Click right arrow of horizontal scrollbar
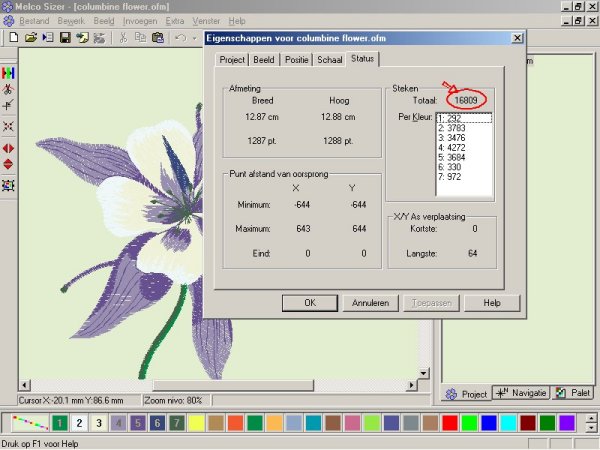Image resolution: width=600 pixels, height=450 pixels. click(411, 385)
